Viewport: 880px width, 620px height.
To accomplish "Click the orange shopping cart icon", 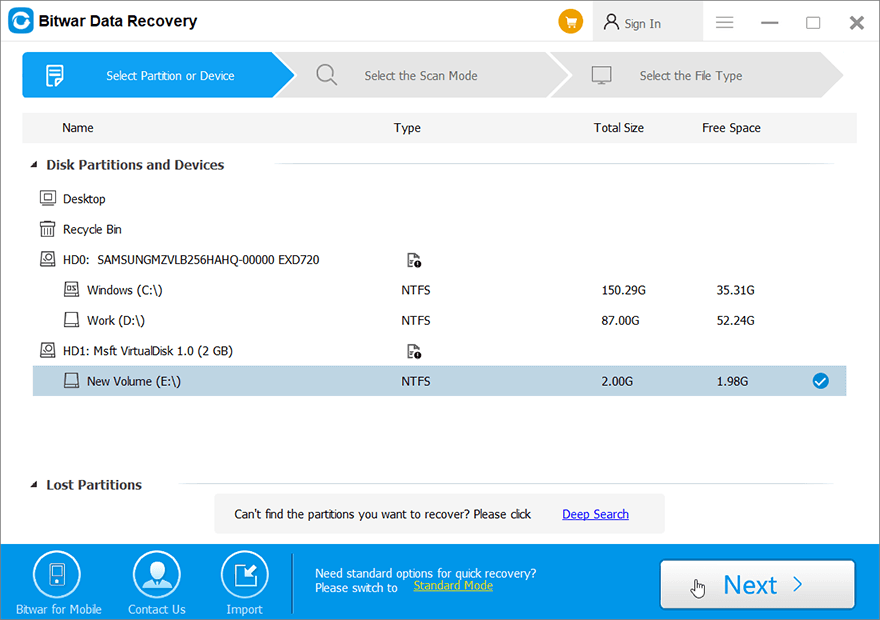I will tap(570, 22).
